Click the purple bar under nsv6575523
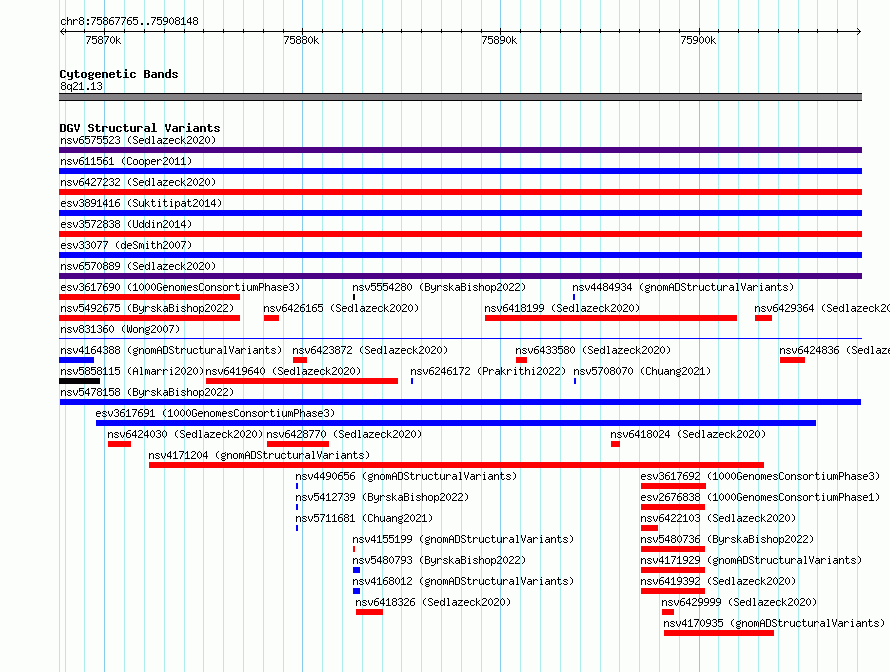Image resolution: width=890 pixels, height=672 pixels. click(x=460, y=150)
